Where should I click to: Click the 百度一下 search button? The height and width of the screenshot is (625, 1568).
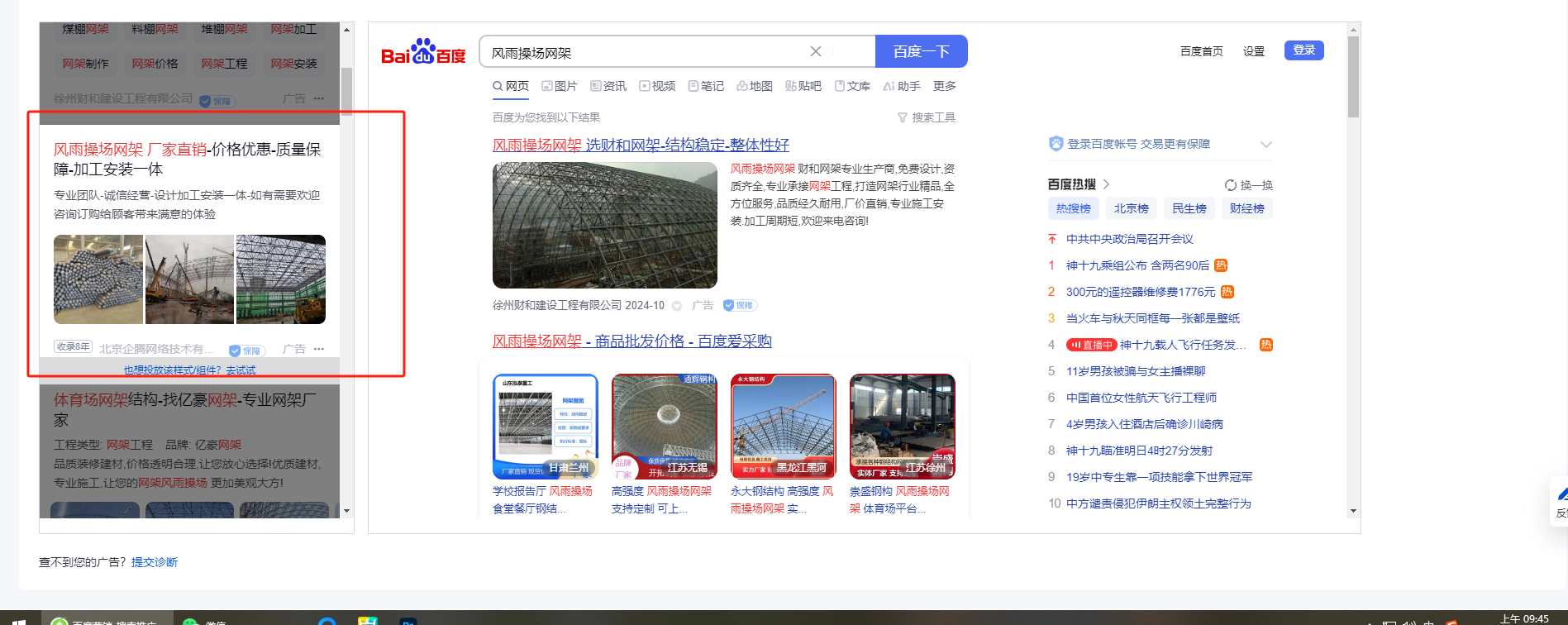click(922, 51)
